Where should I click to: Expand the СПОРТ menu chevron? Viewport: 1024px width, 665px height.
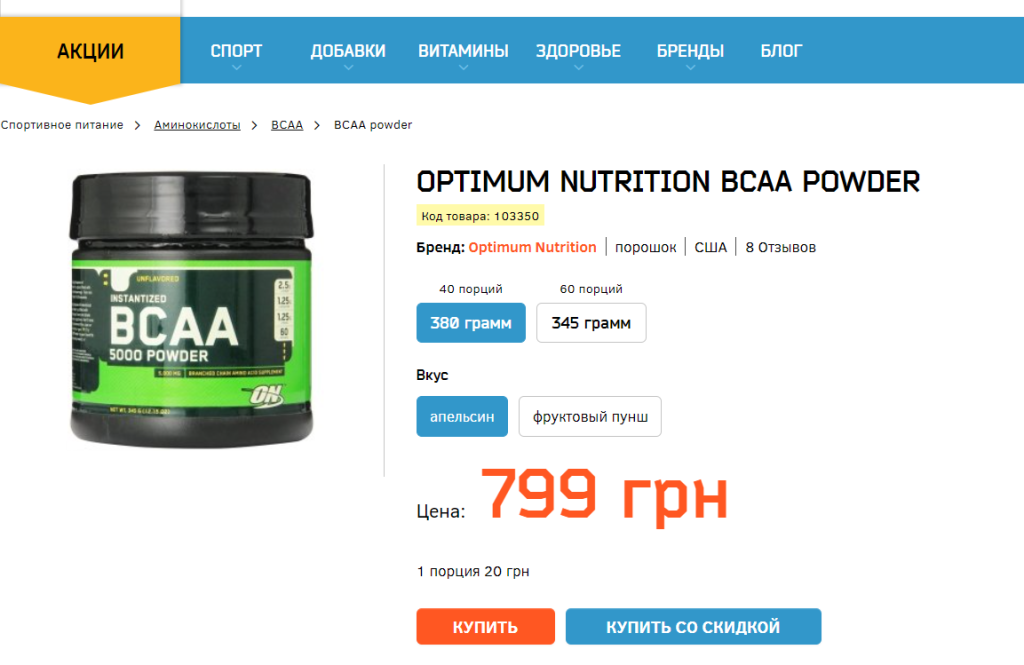click(236, 67)
